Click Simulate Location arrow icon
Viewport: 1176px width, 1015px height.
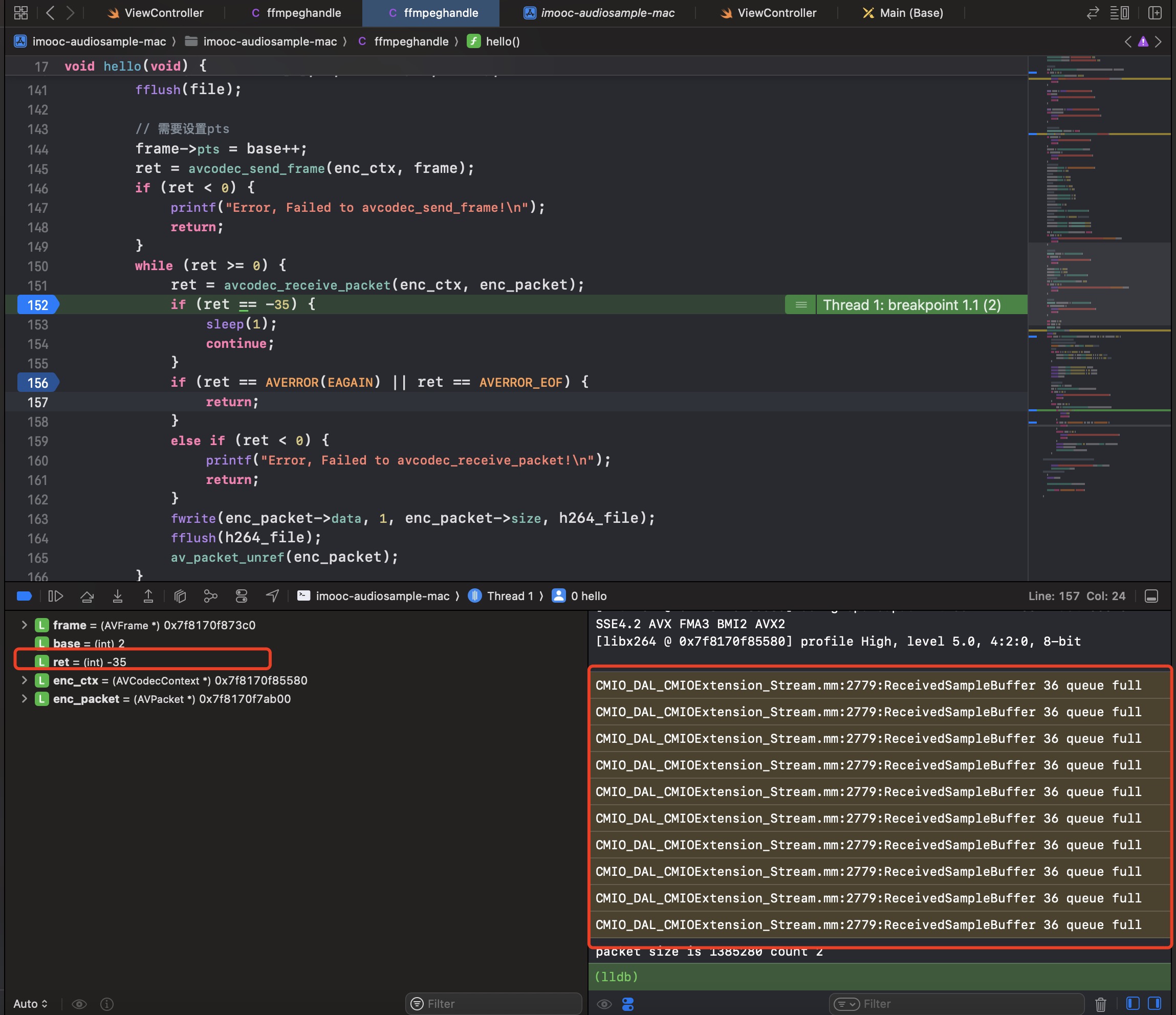pos(272,595)
